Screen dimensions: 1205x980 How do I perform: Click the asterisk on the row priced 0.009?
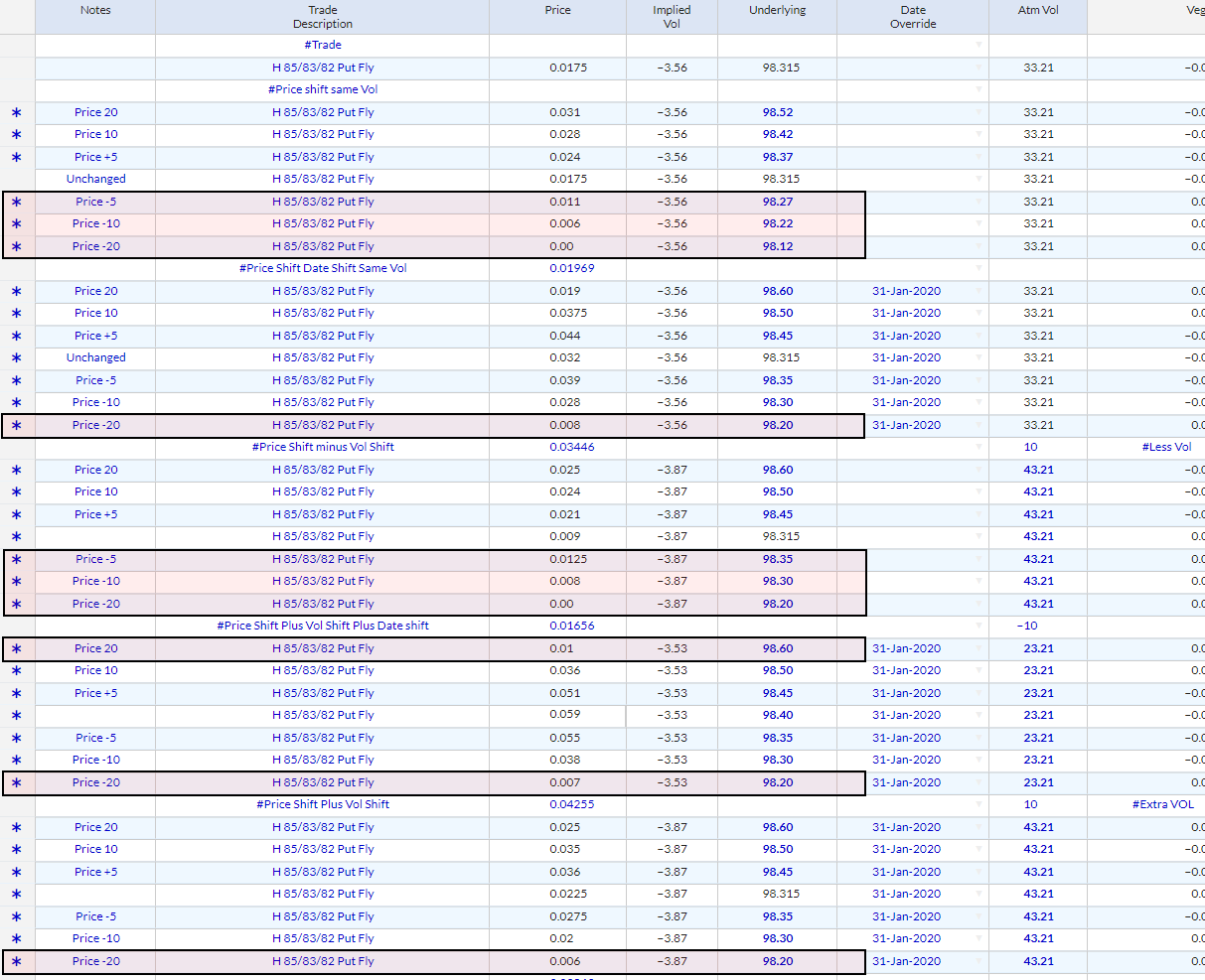pyautogui.click(x=16, y=537)
